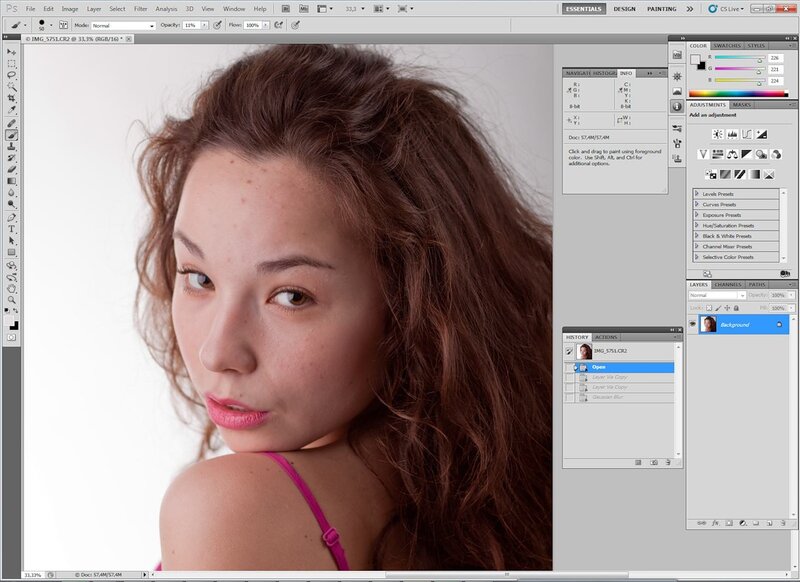The height and width of the screenshot is (582, 800).
Task: Add a Color Balance adjustment
Action: [x=732, y=154]
